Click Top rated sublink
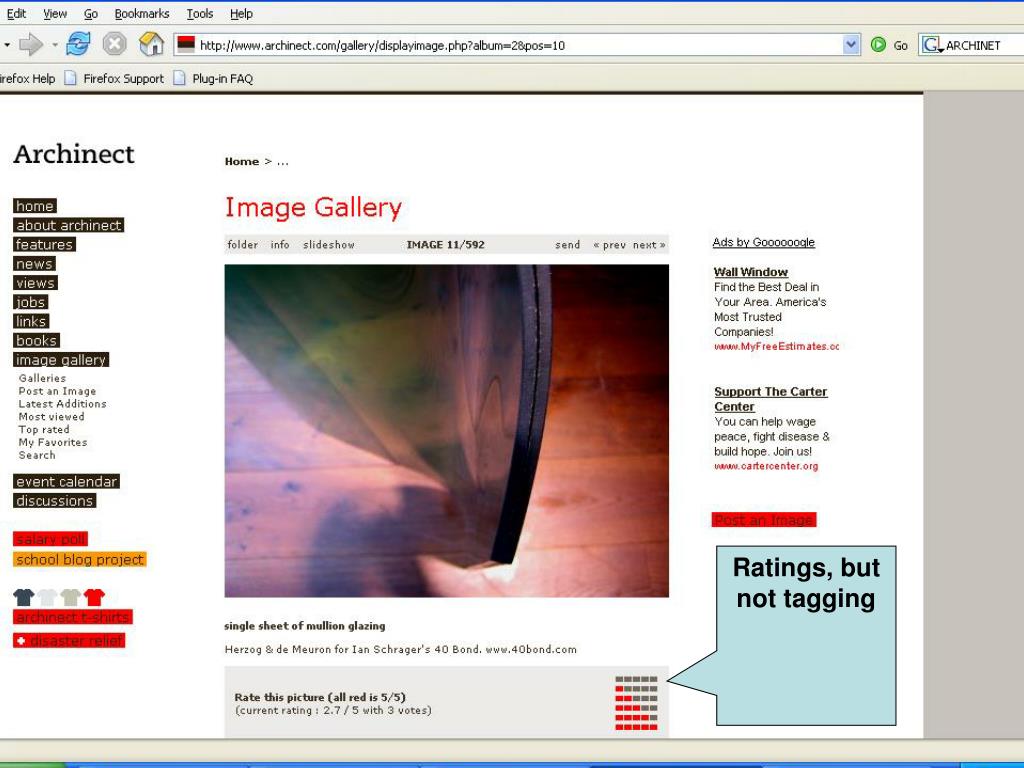Image resolution: width=1024 pixels, height=768 pixels. (44, 430)
